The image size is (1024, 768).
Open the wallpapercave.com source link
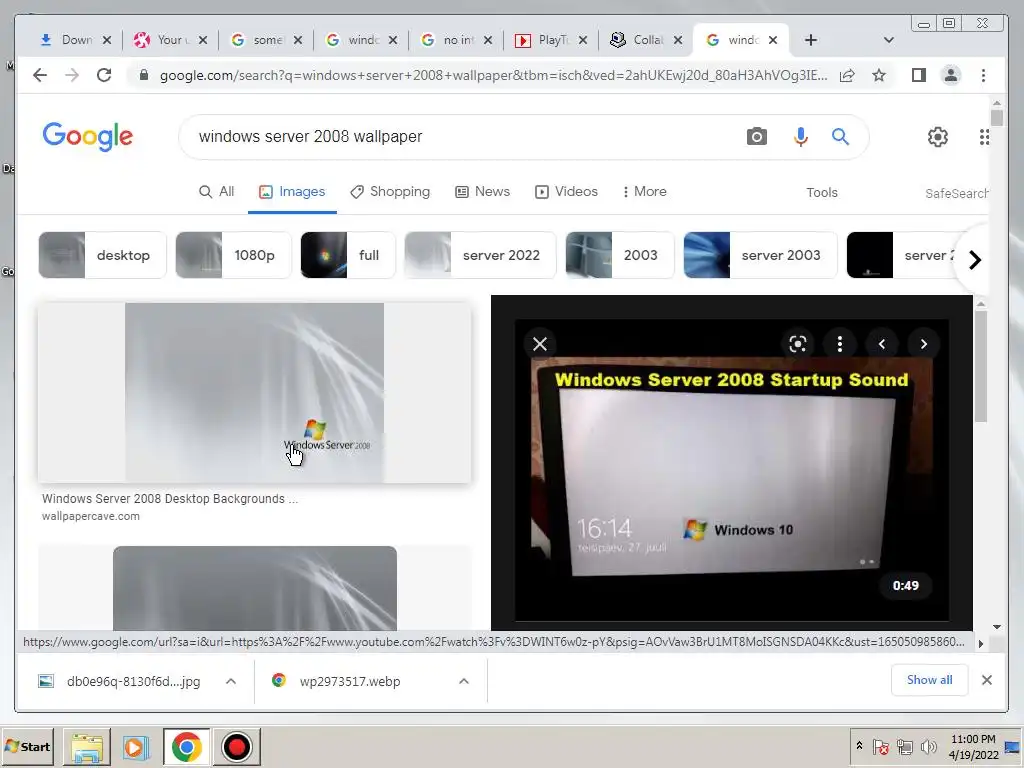[91, 516]
